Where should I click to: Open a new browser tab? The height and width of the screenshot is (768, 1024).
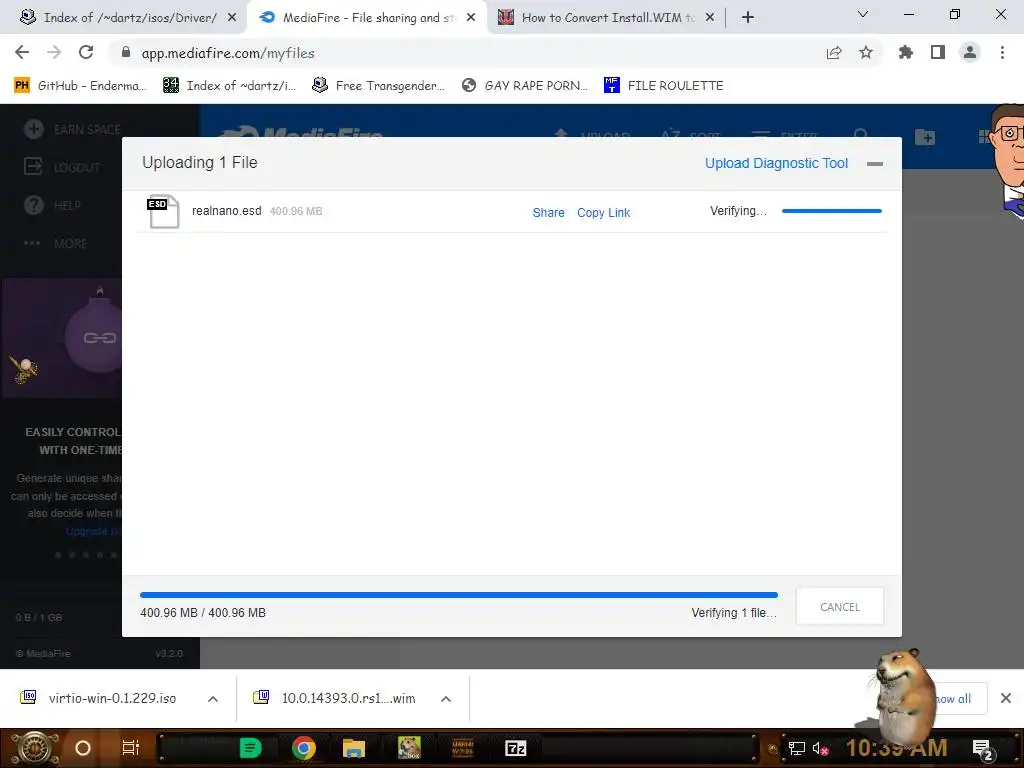click(748, 18)
